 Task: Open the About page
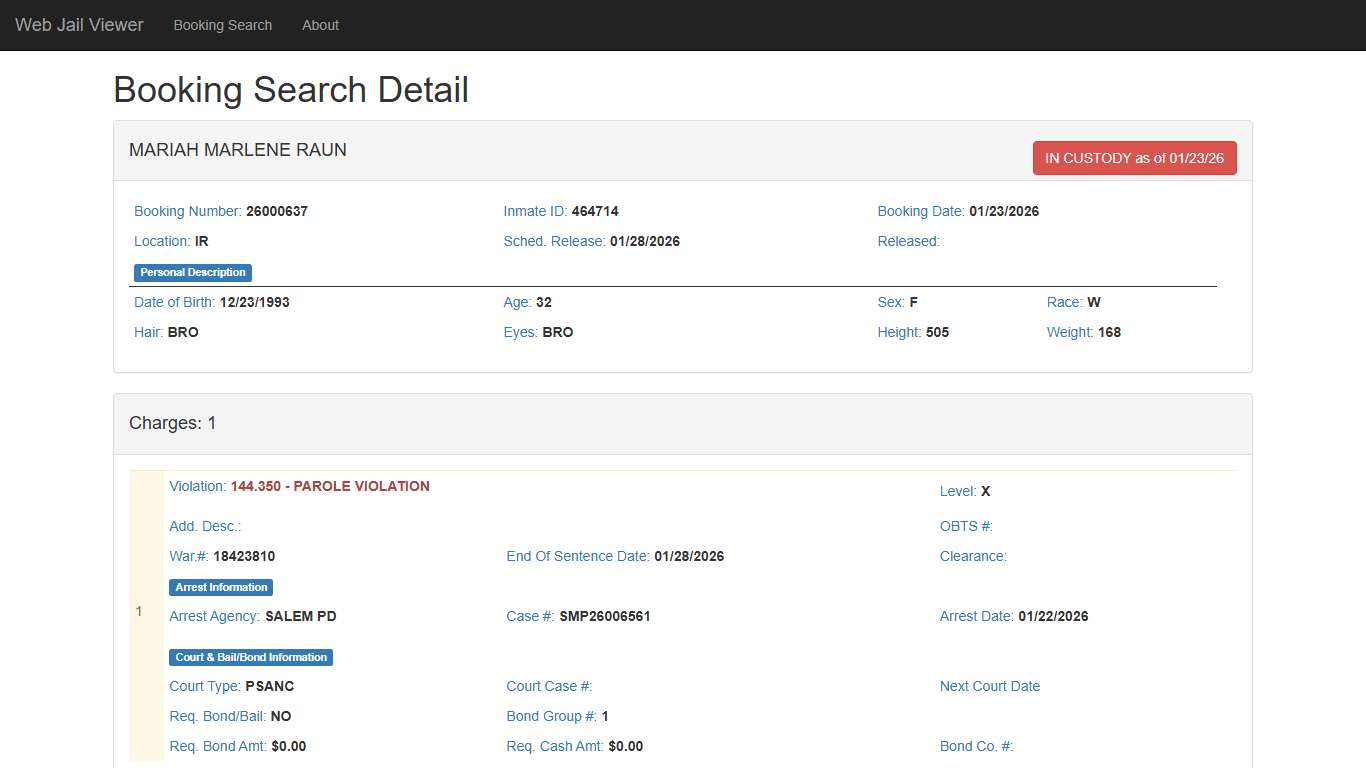click(320, 25)
